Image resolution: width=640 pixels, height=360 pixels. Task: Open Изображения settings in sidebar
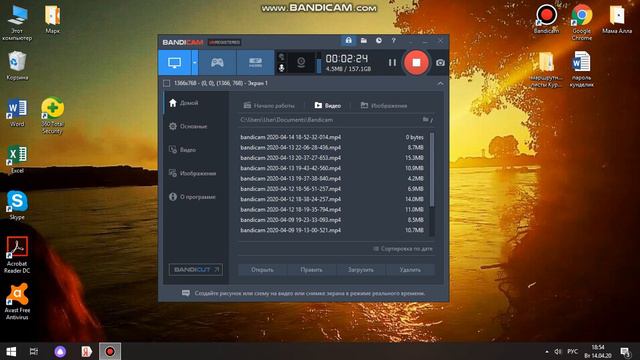coord(196,173)
